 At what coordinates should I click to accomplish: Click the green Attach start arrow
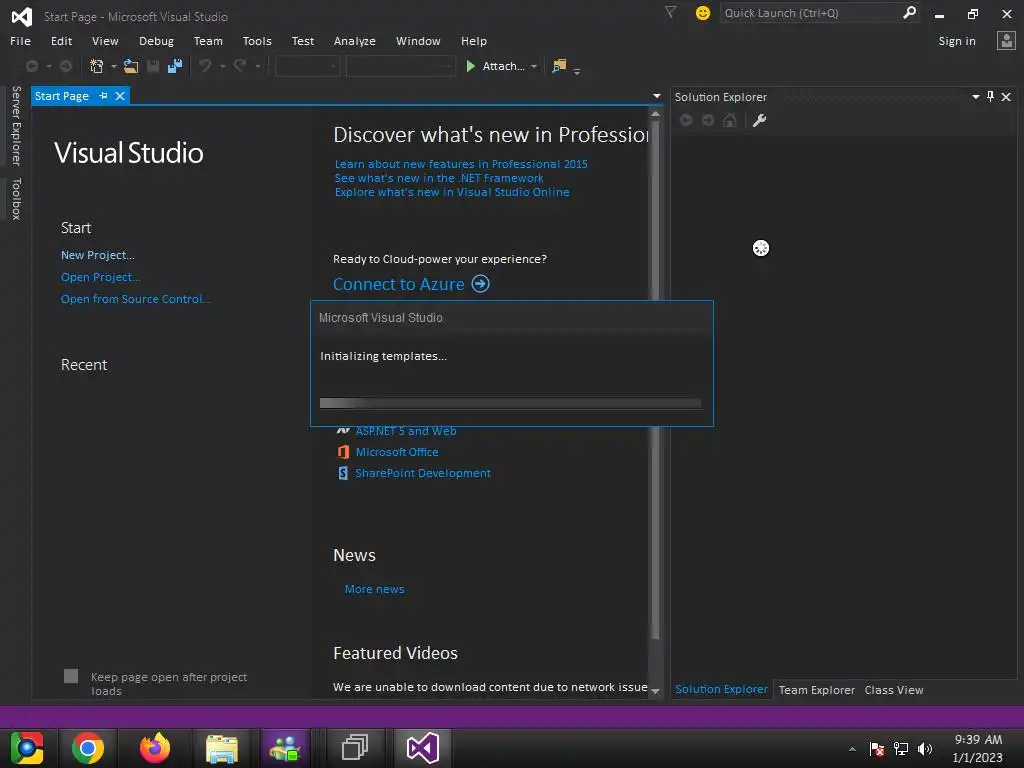click(x=470, y=66)
